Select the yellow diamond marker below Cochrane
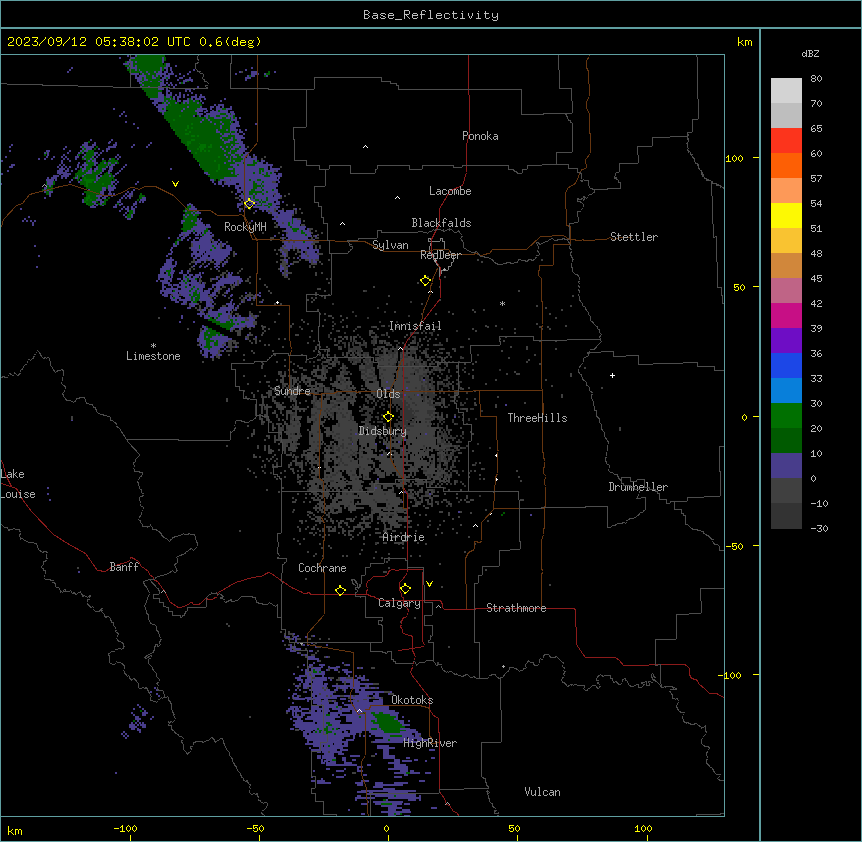Screen dimensions: 862x842 click(340, 590)
